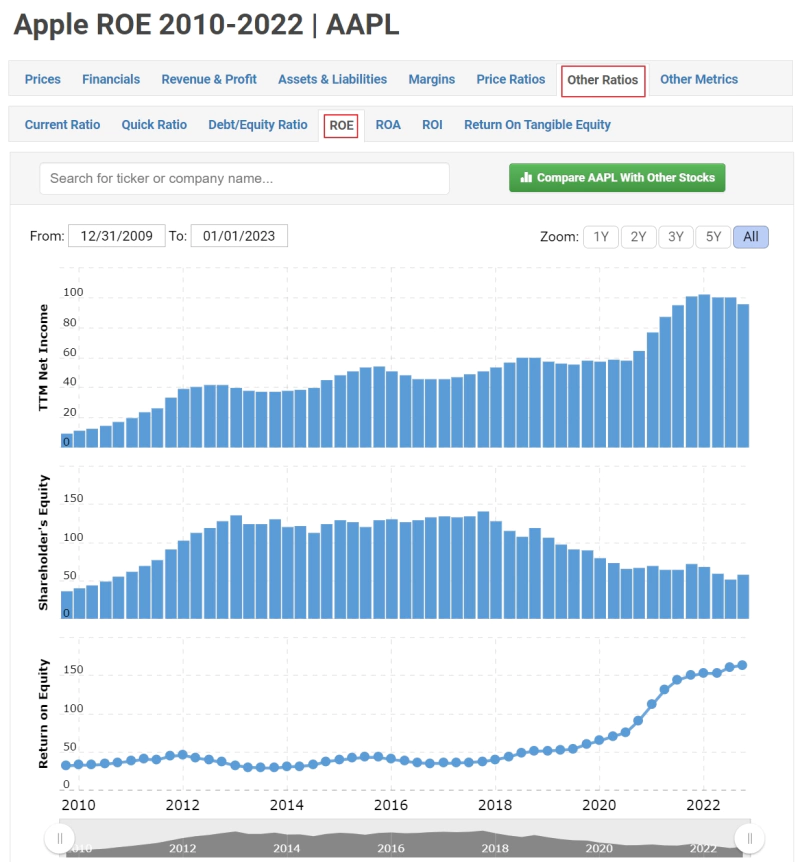Set chart zoom to 3Y
This screenshot has height=862, width=800.
[676, 237]
